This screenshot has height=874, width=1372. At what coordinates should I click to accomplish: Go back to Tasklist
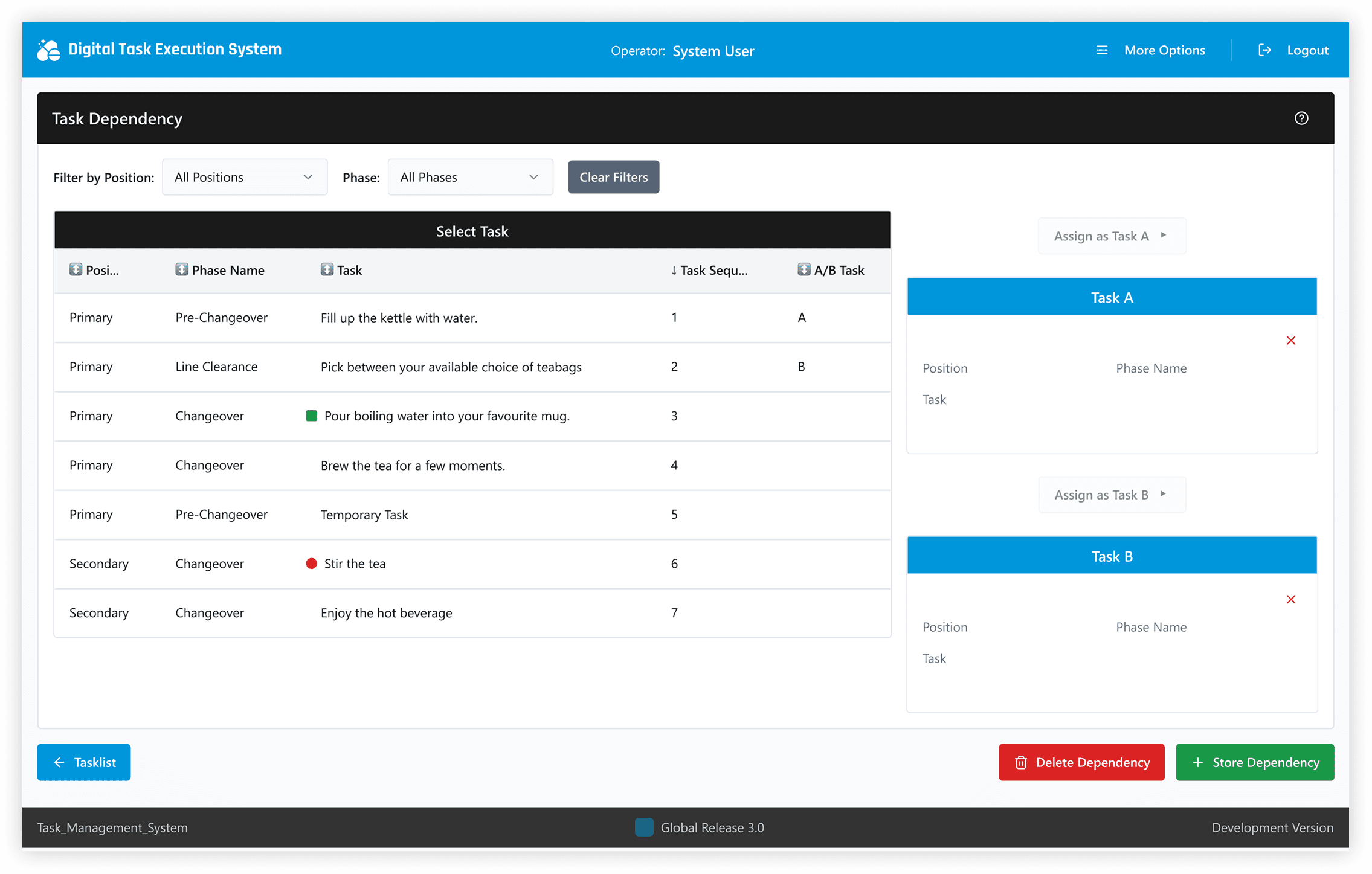[84, 762]
